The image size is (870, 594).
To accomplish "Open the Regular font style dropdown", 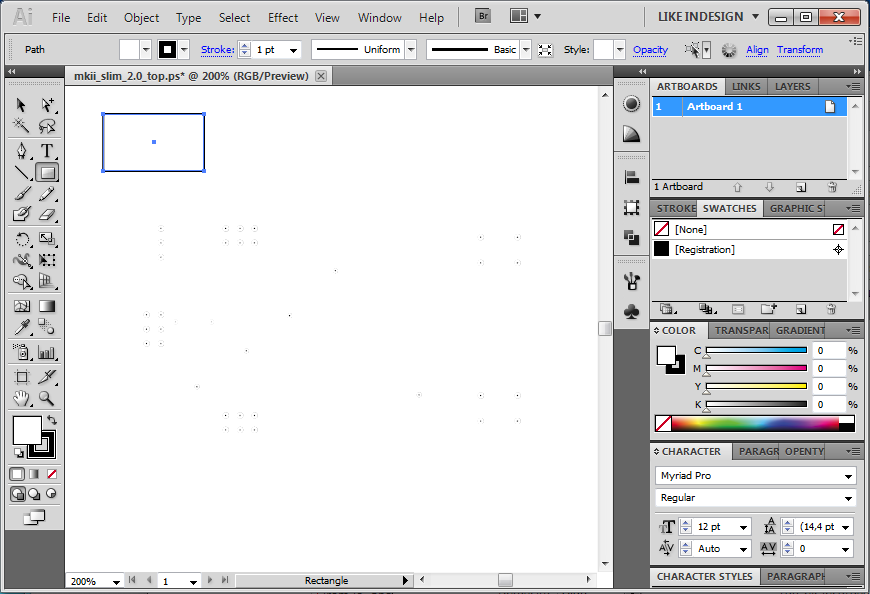I will coord(848,498).
